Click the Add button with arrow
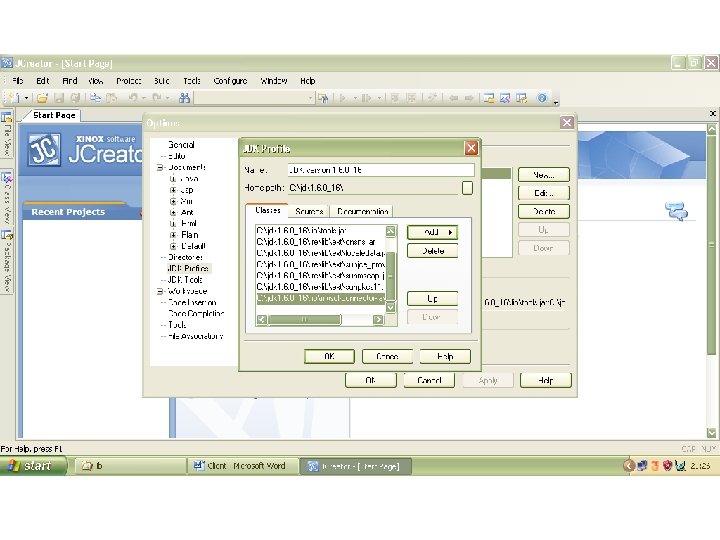Screen dimensions: 720x540 (x=432, y=232)
